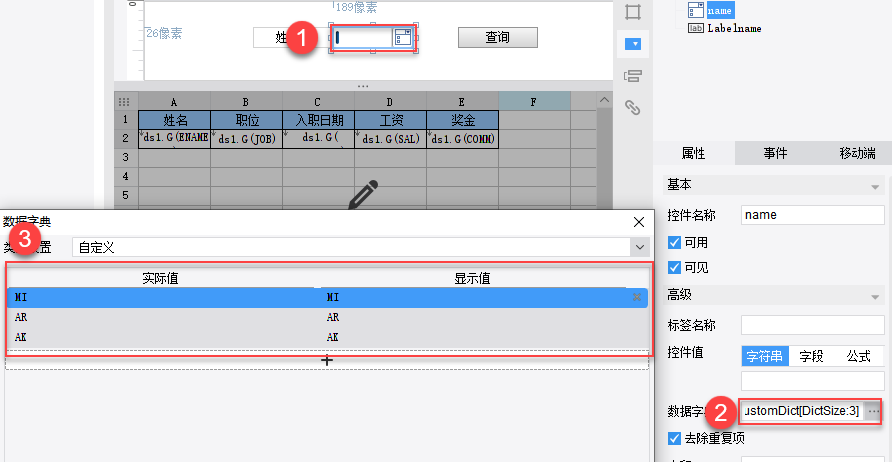
Task: Switch to the 事件 tab
Action: 775,153
